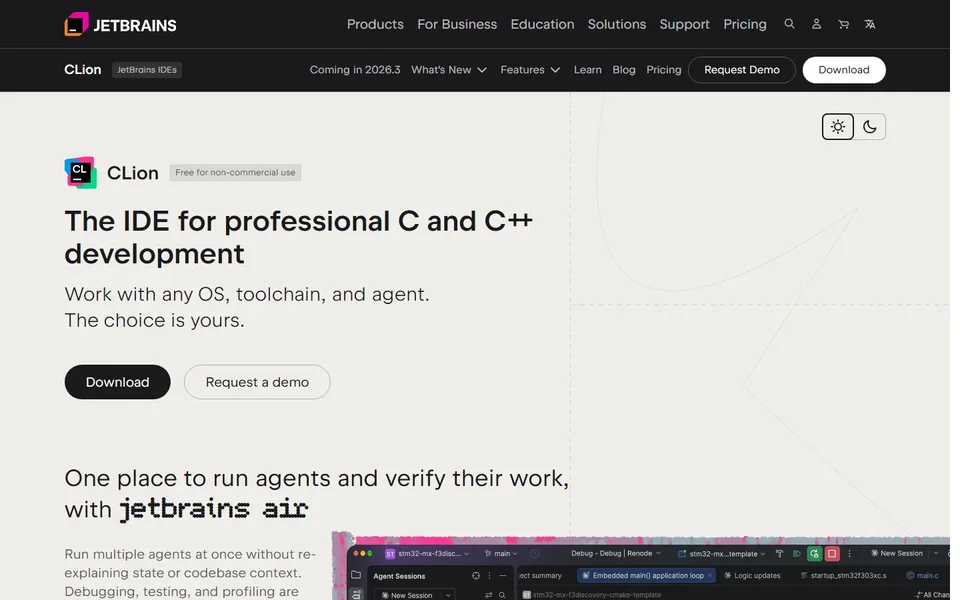Open the Products menu
This screenshot has height=600, width=960.
(x=375, y=24)
